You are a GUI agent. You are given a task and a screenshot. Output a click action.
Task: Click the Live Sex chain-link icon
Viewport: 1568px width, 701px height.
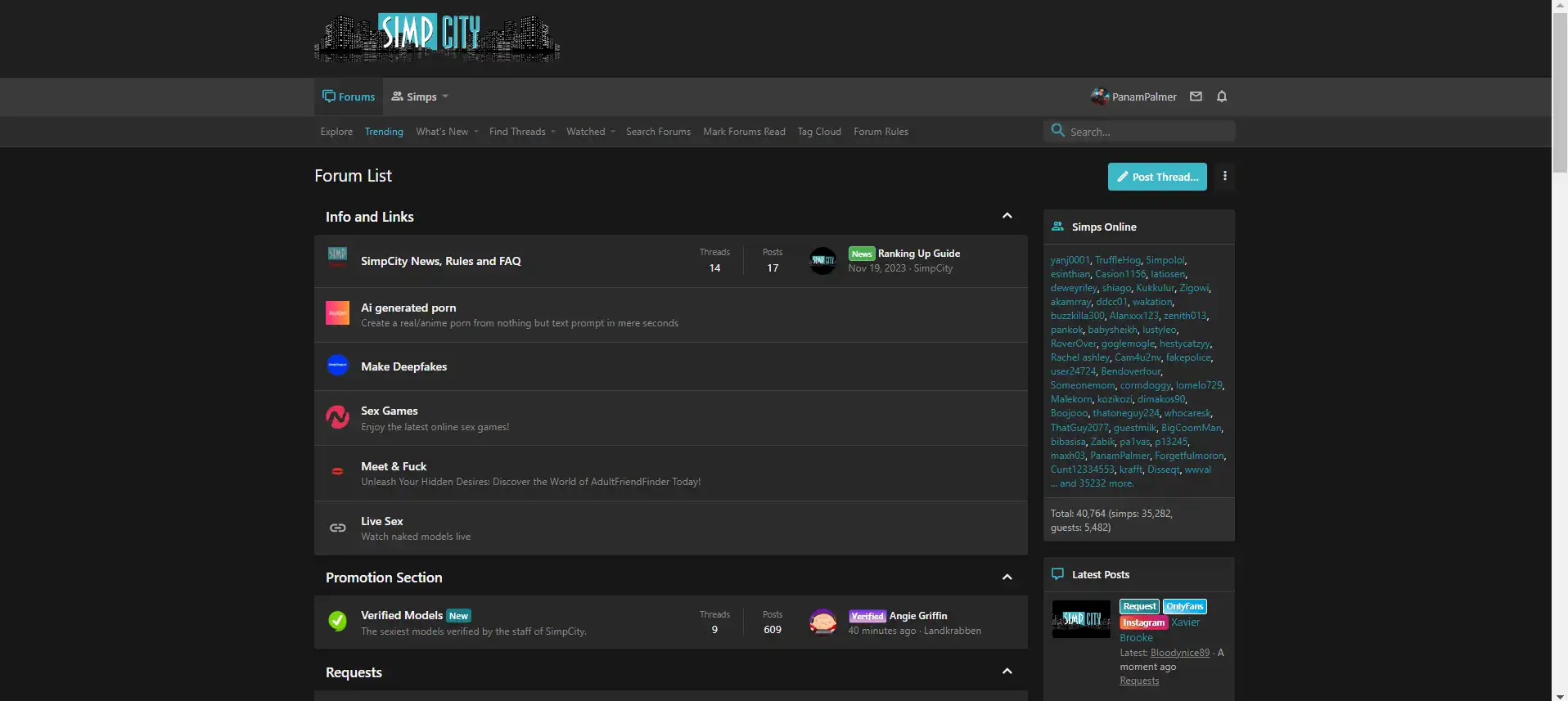click(337, 528)
